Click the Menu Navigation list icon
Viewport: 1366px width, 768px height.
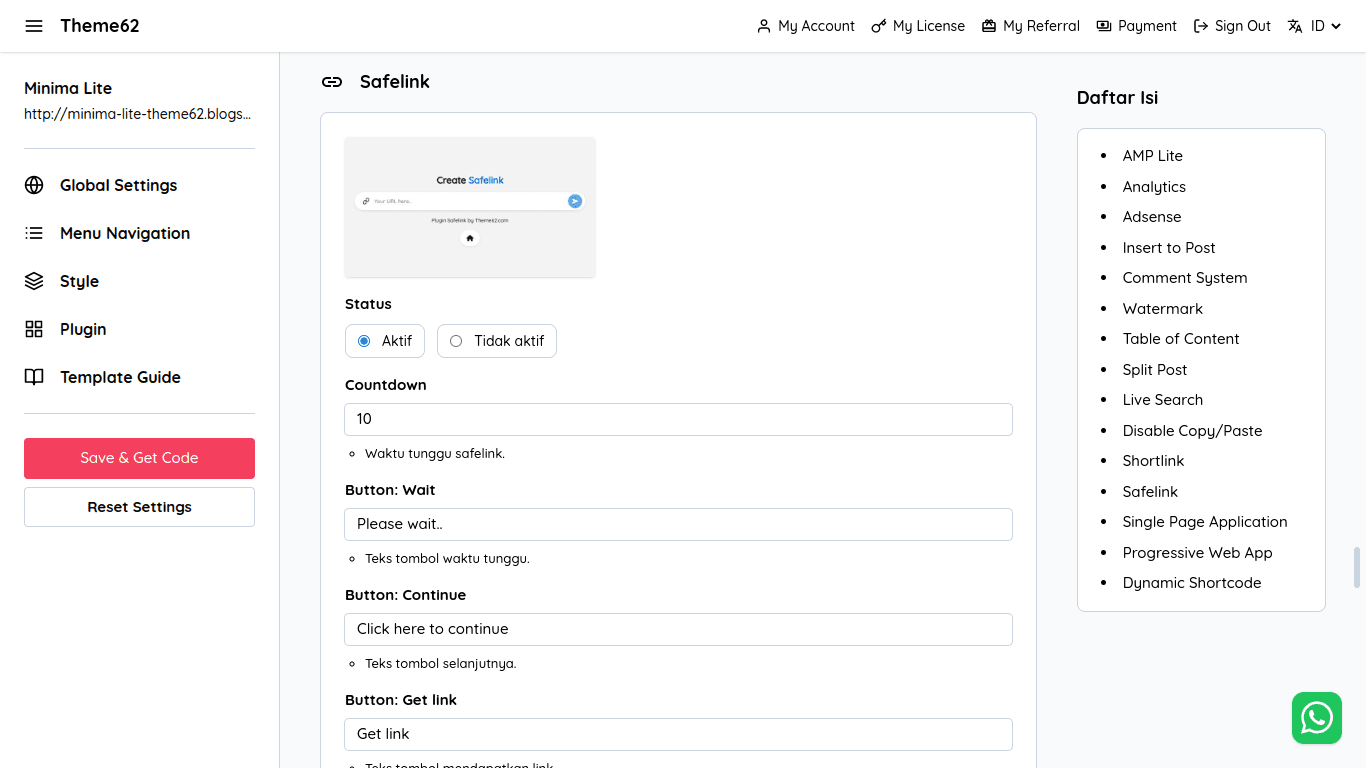34,233
